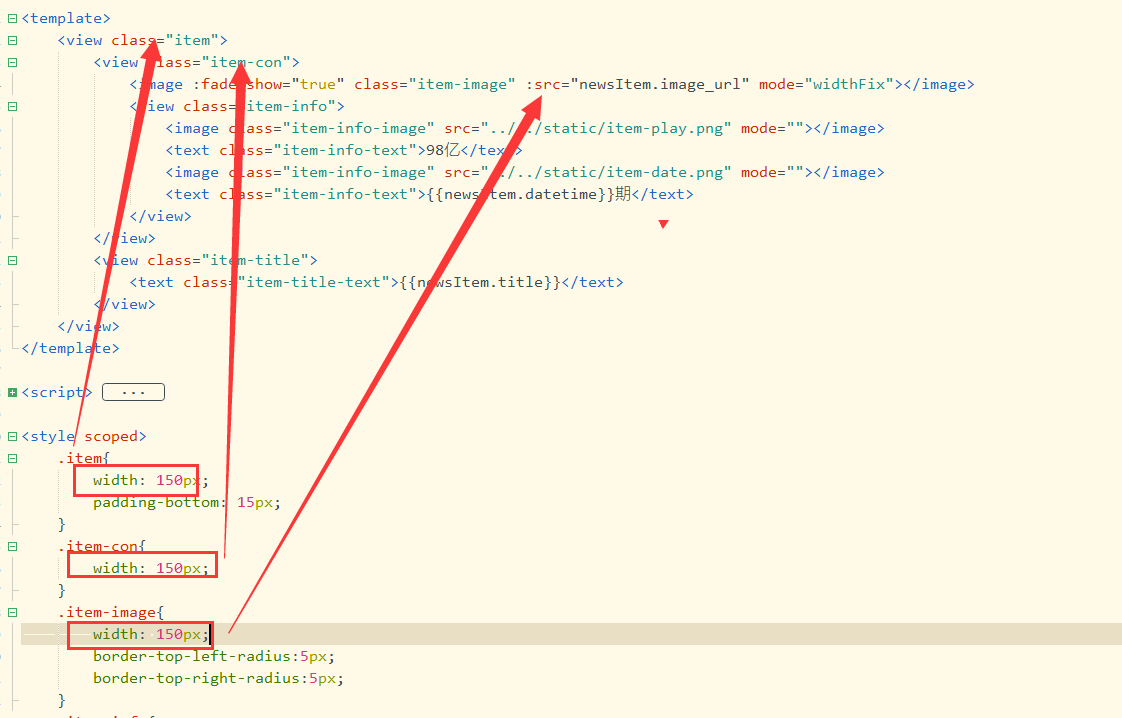Collapse the <style scoped> block
The image size is (1122, 718).
pos(12,436)
